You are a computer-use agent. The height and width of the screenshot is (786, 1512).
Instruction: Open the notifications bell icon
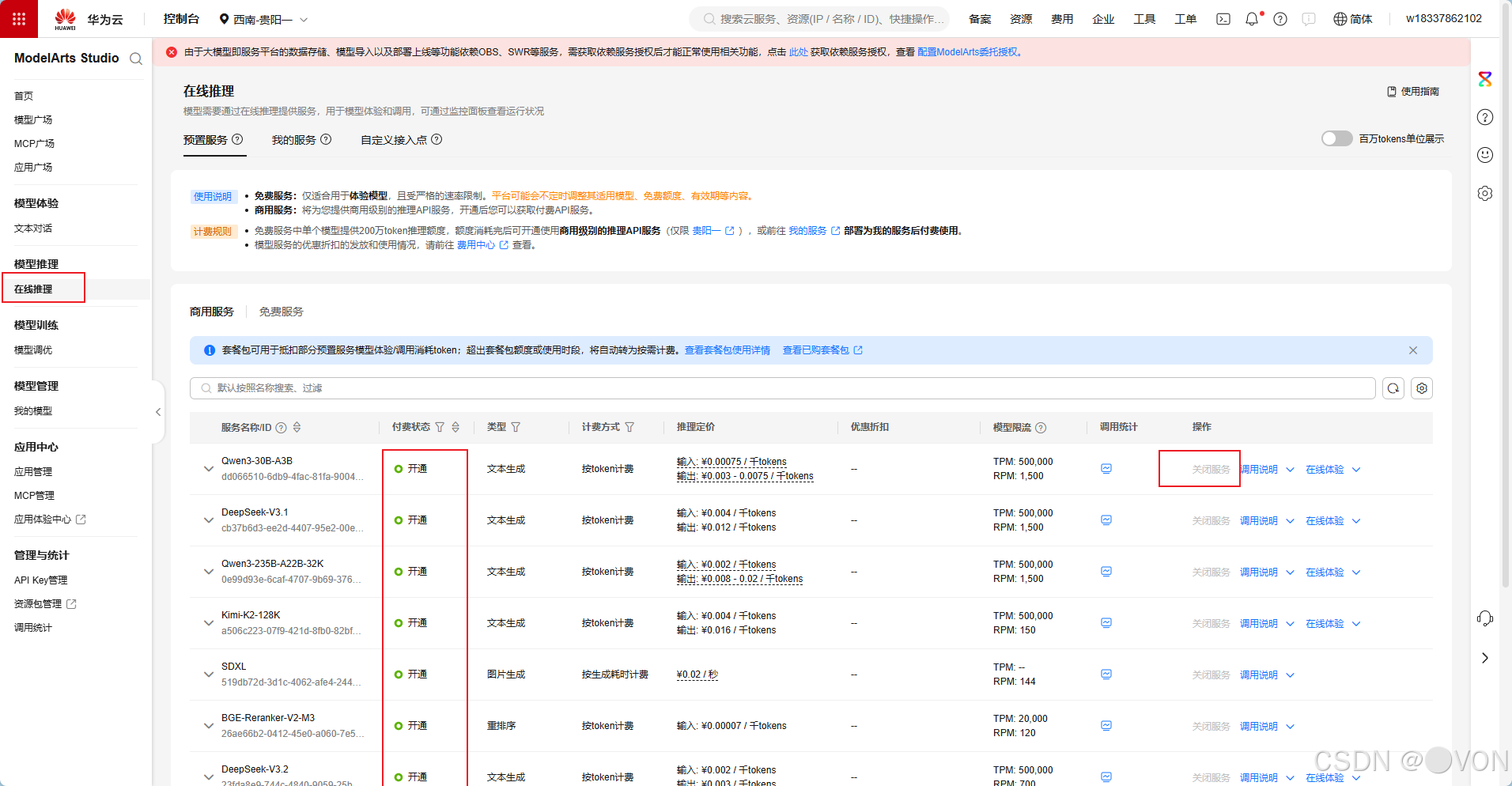pyautogui.click(x=1252, y=19)
